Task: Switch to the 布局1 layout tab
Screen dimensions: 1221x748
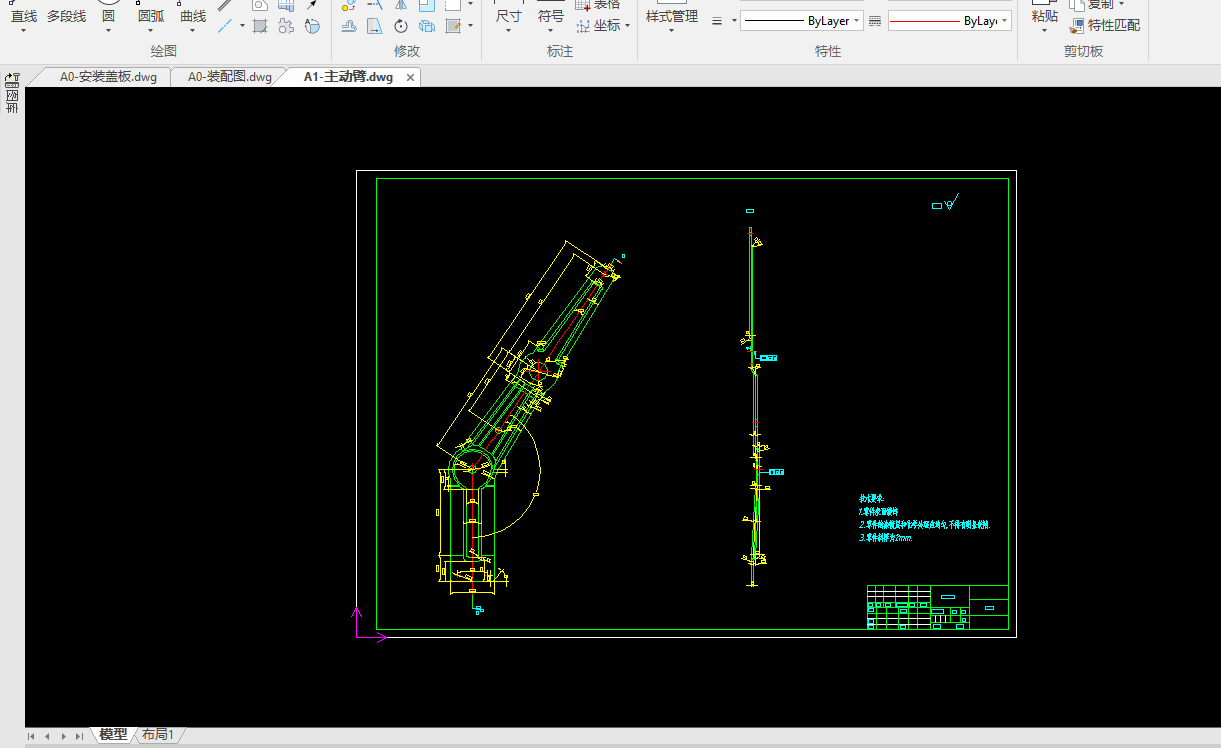Action: click(x=158, y=735)
